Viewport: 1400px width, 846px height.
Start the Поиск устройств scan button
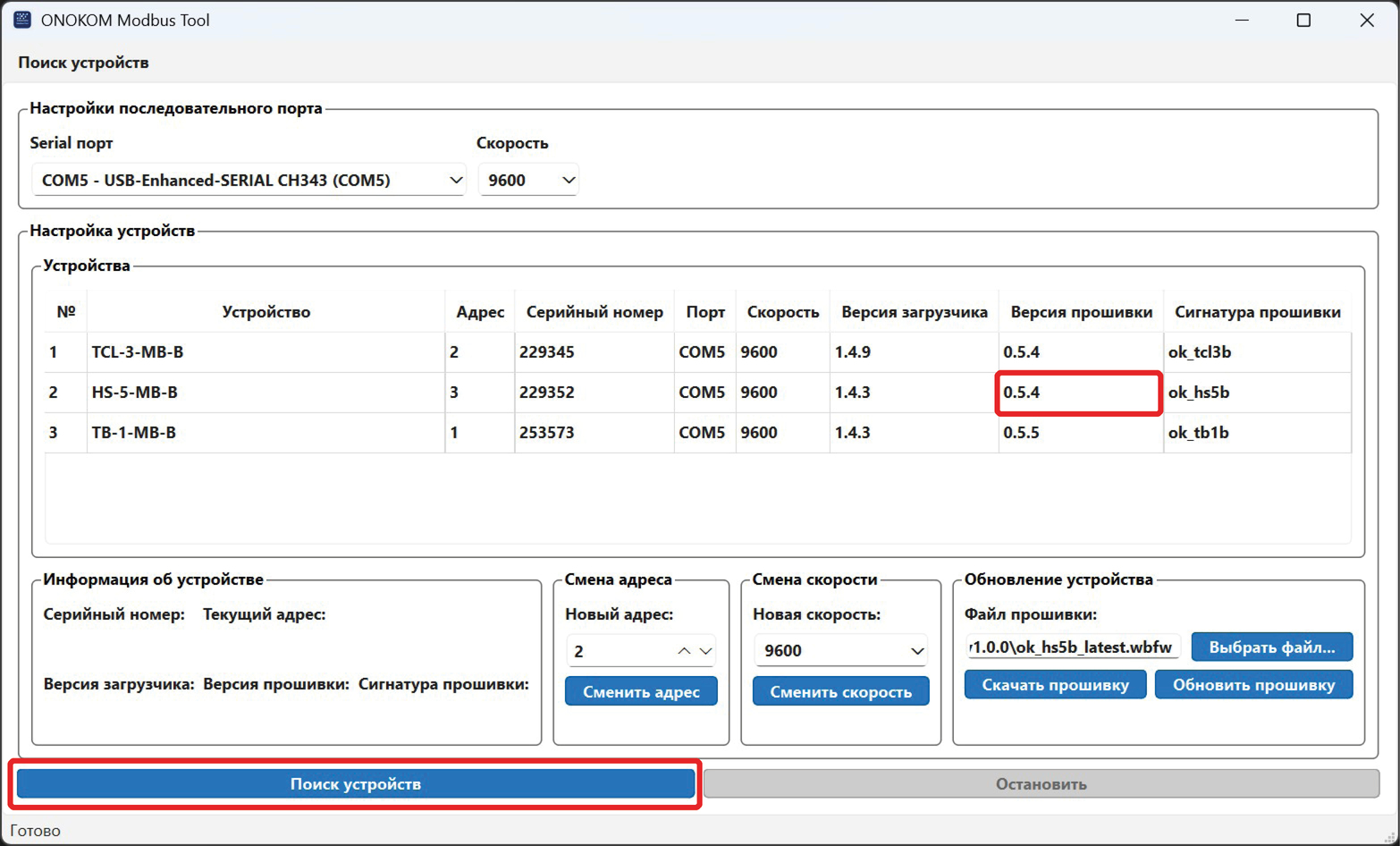[x=355, y=783]
